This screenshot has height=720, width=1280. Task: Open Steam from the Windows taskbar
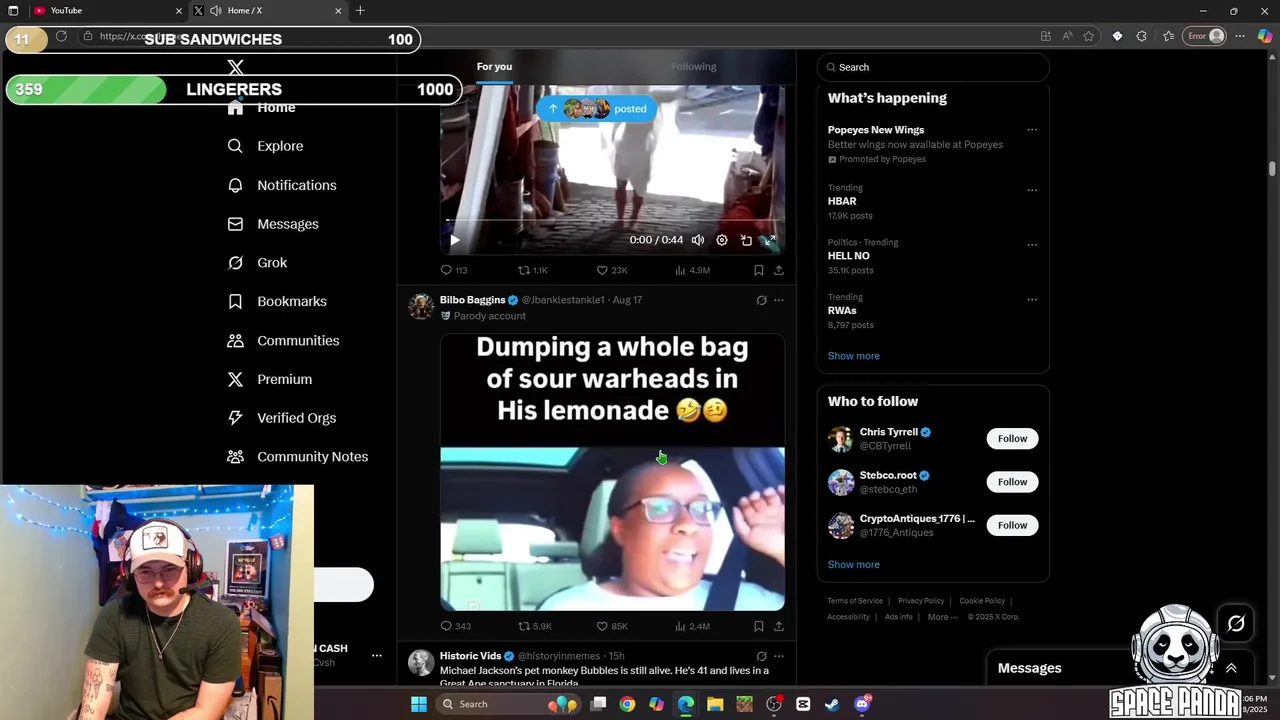[x=832, y=704]
